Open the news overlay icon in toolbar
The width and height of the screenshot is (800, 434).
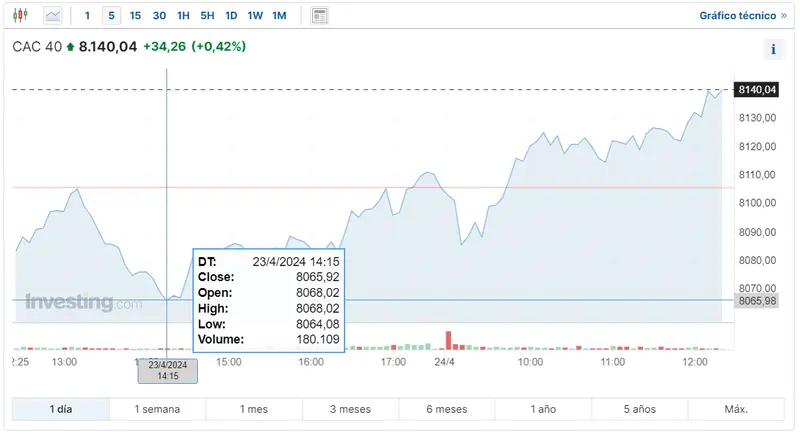tap(319, 16)
